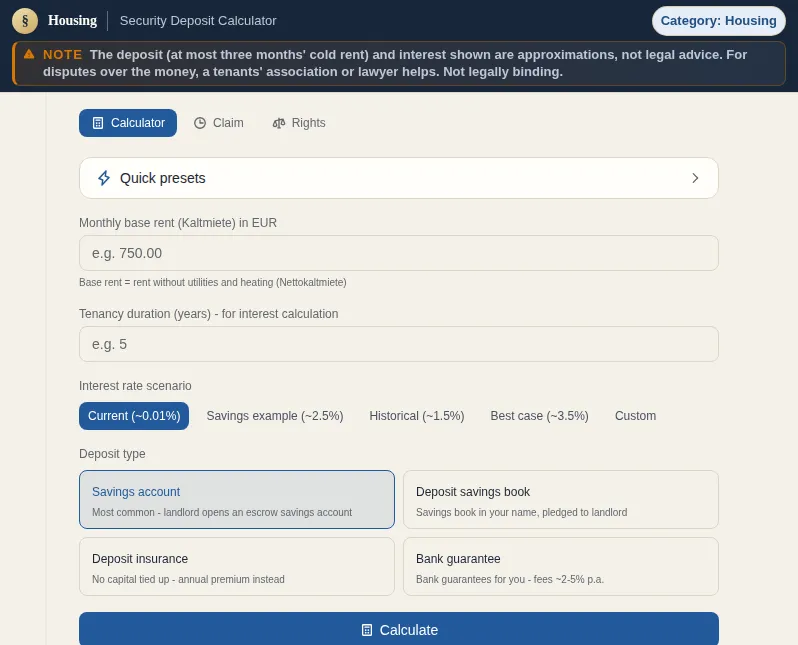This screenshot has height=645, width=798.
Task: Click the Quick presets label
Action: (x=163, y=178)
